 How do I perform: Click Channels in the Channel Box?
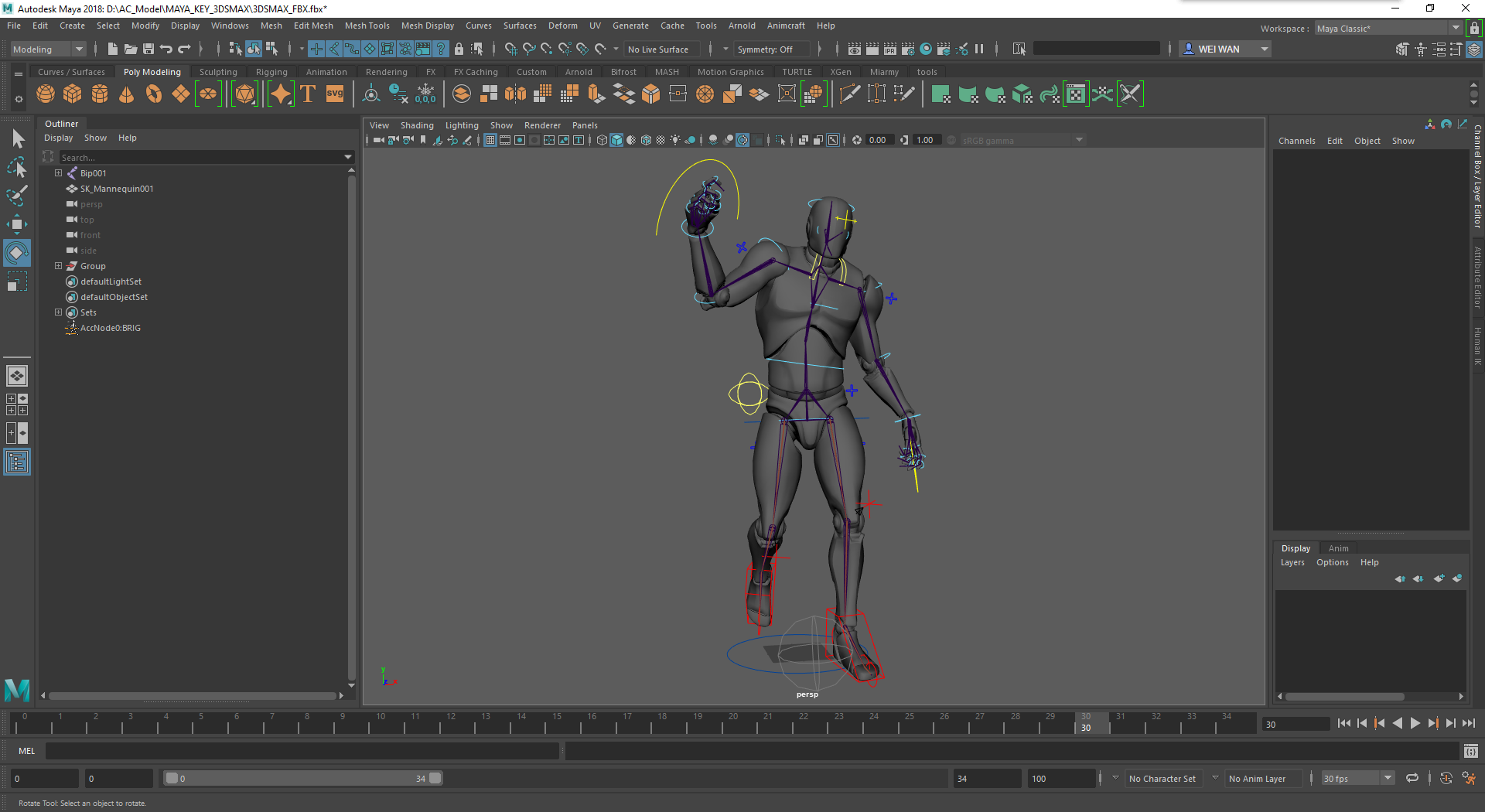click(1296, 141)
